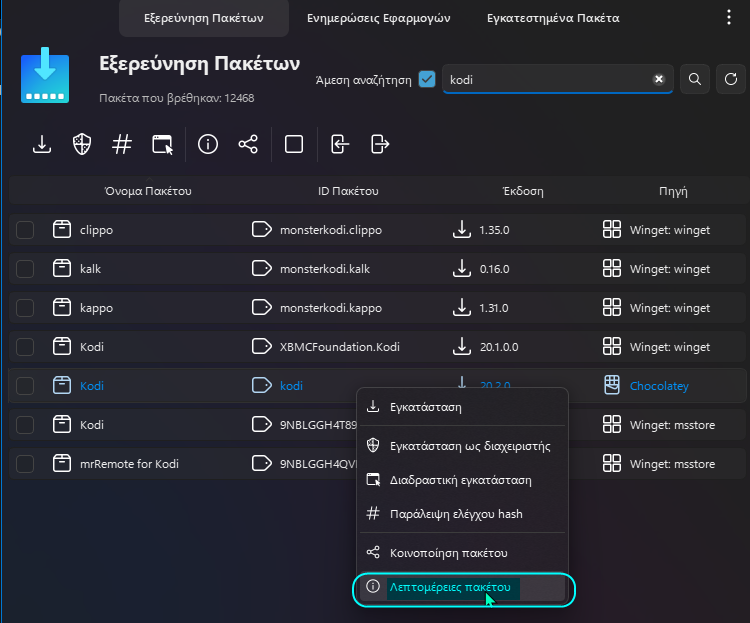This screenshot has width=750, height=623.
Task: Open the three-dot more options menu
Action: [728, 17]
